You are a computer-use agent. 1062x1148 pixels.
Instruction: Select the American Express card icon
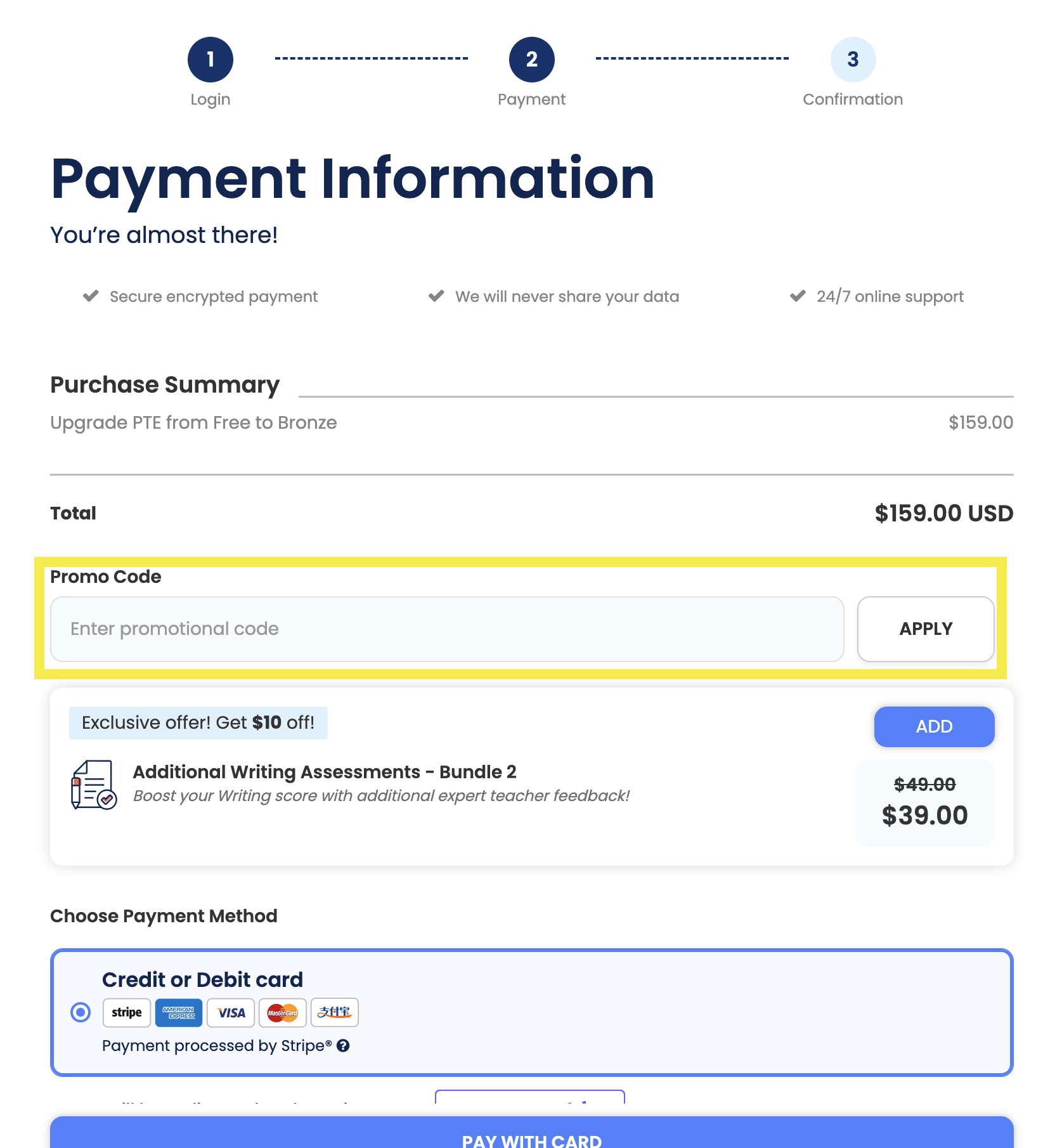pos(178,1013)
